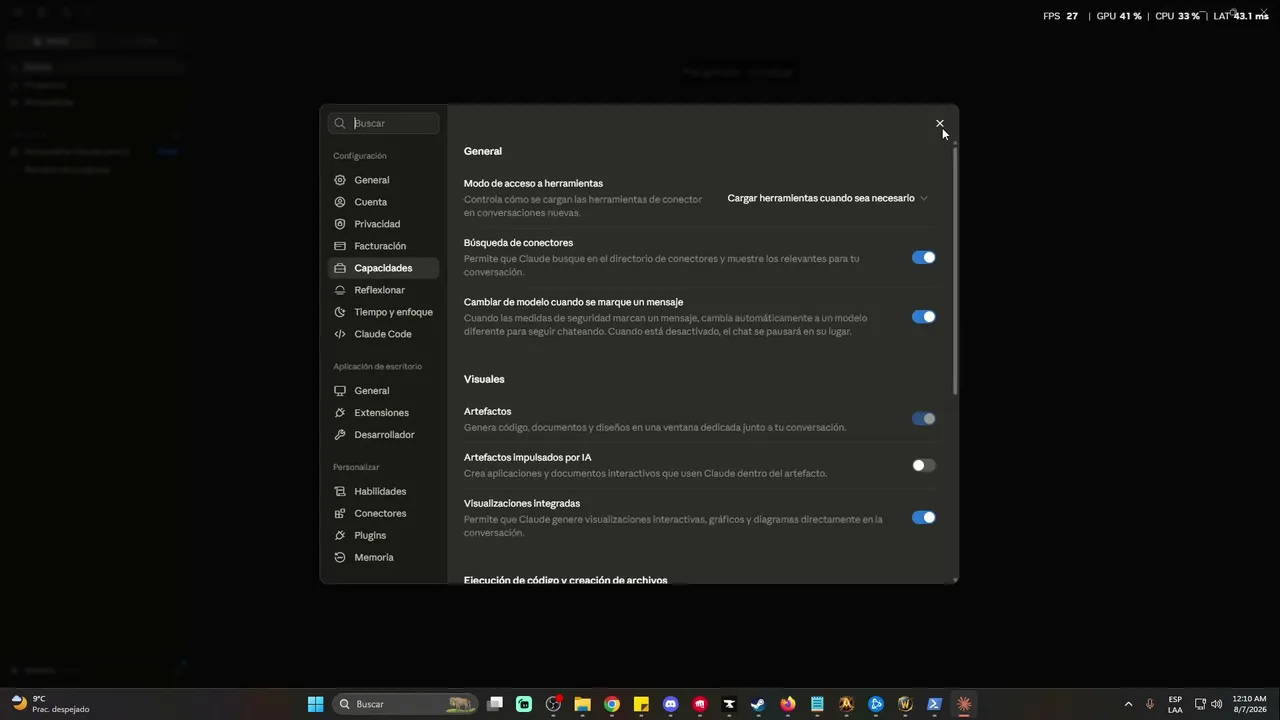Open the World of Warcraft taskbar icon

point(905,704)
